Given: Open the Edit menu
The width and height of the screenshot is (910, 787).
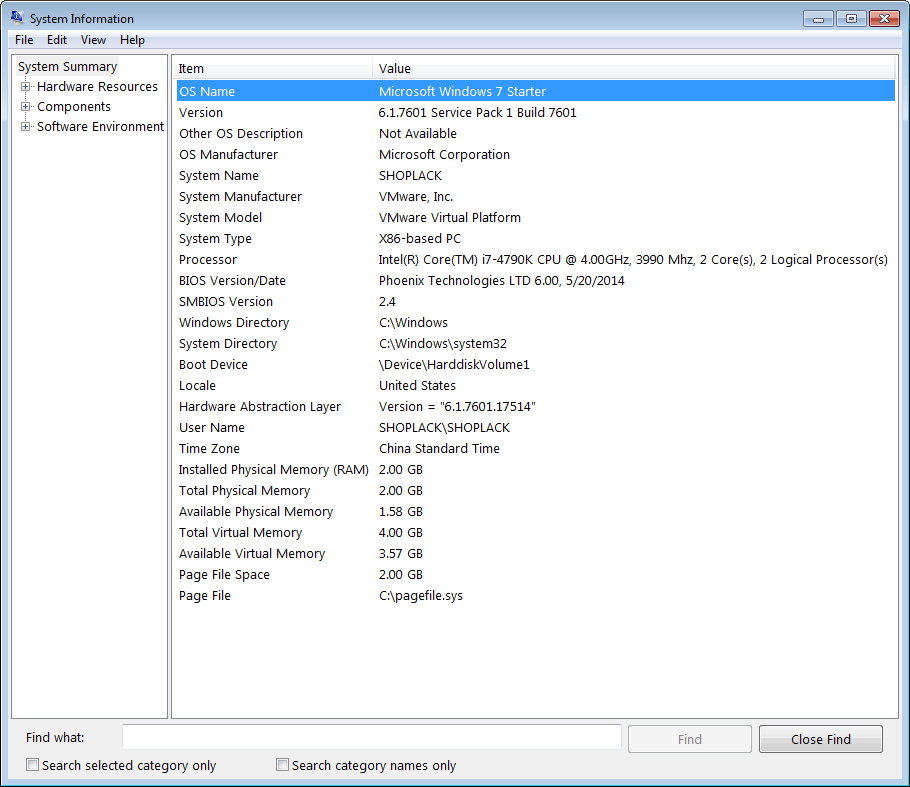Looking at the screenshot, I should tap(57, 40).
